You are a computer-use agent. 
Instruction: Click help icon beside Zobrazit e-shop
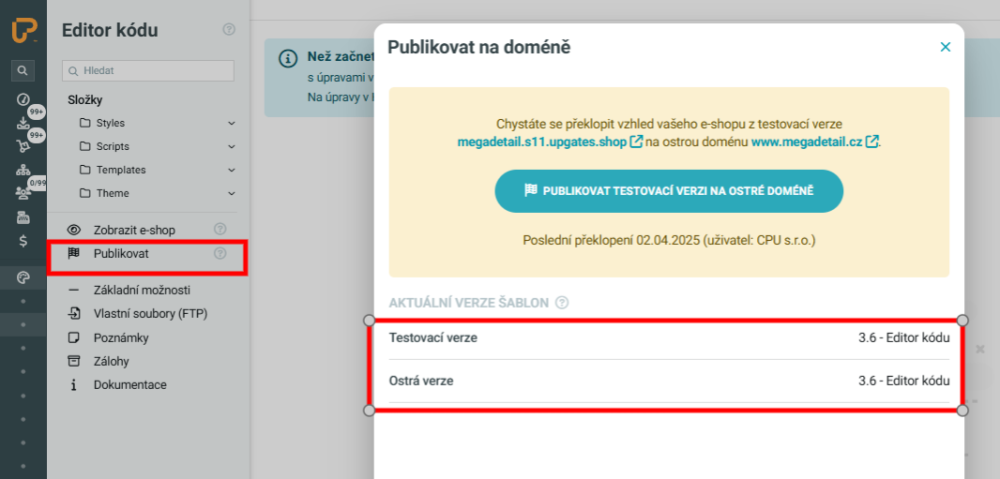pyautogui.click(x=220, y=229)
